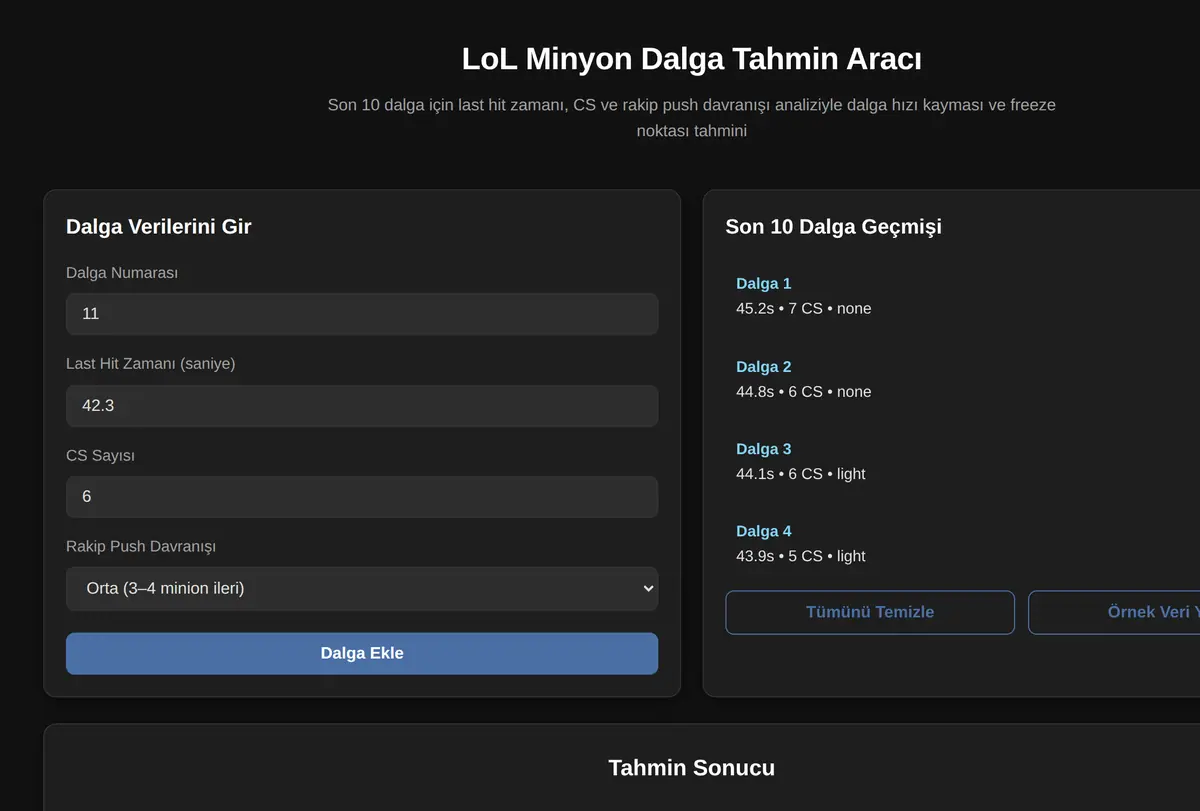Select the Dalga 3 history title
The width and height of the screenshot is (1200, 811).
click(x=764, y=449)
